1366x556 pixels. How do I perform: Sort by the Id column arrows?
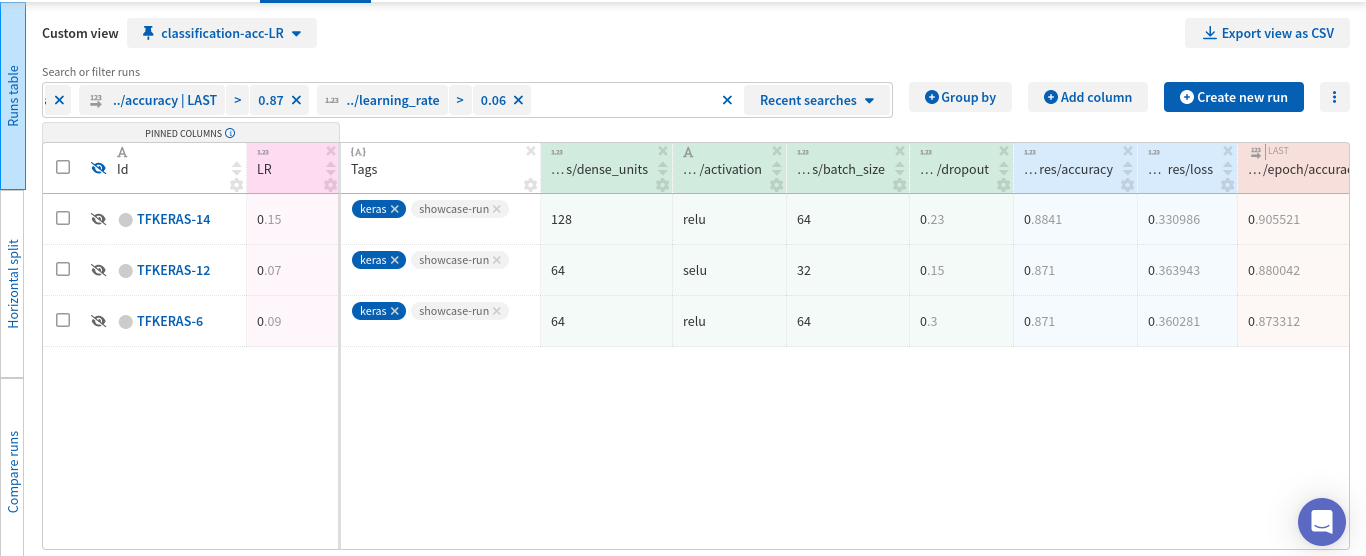click(x=237, y=168)
